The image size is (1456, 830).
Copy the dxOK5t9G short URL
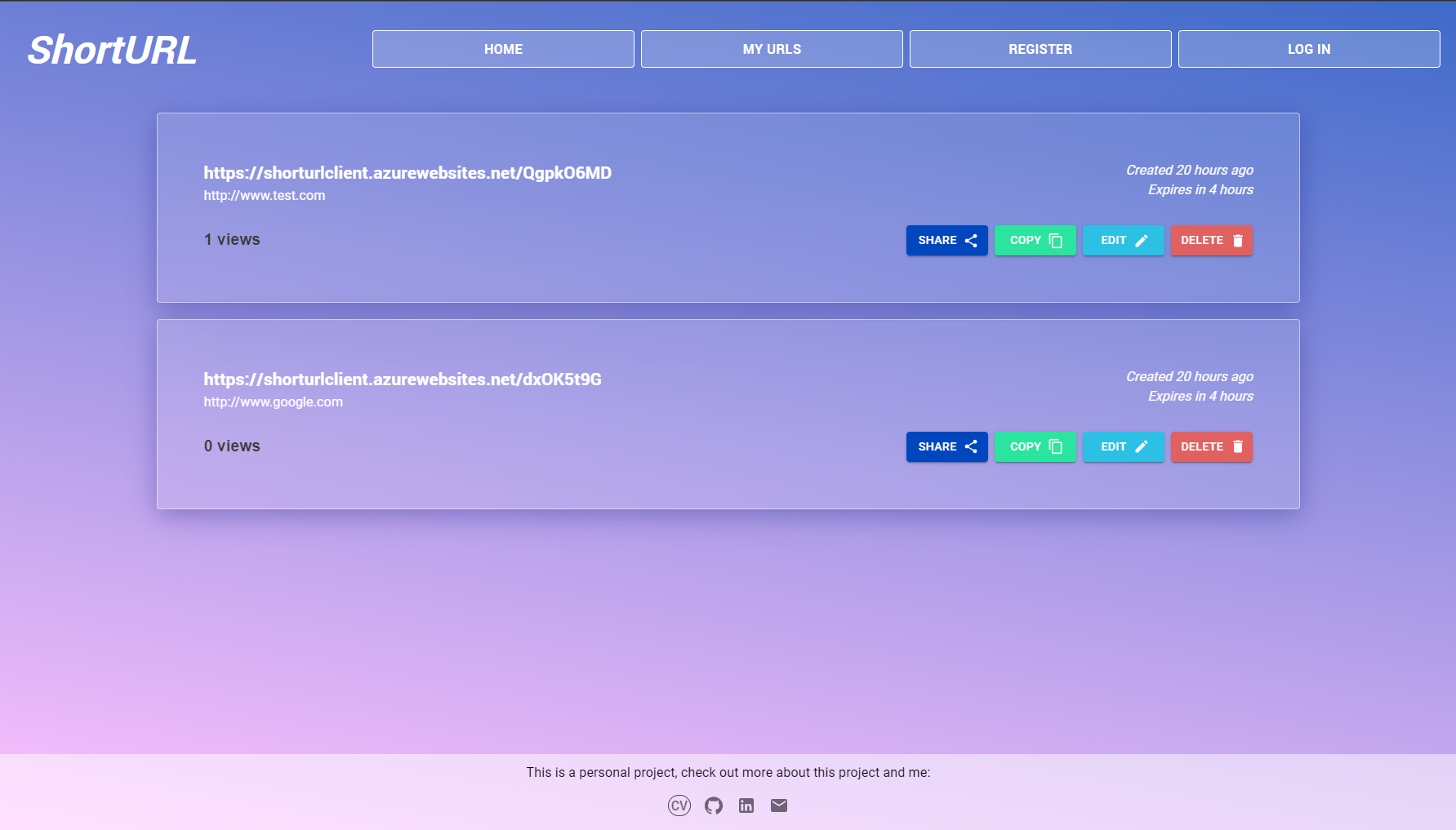point(1035,447)
